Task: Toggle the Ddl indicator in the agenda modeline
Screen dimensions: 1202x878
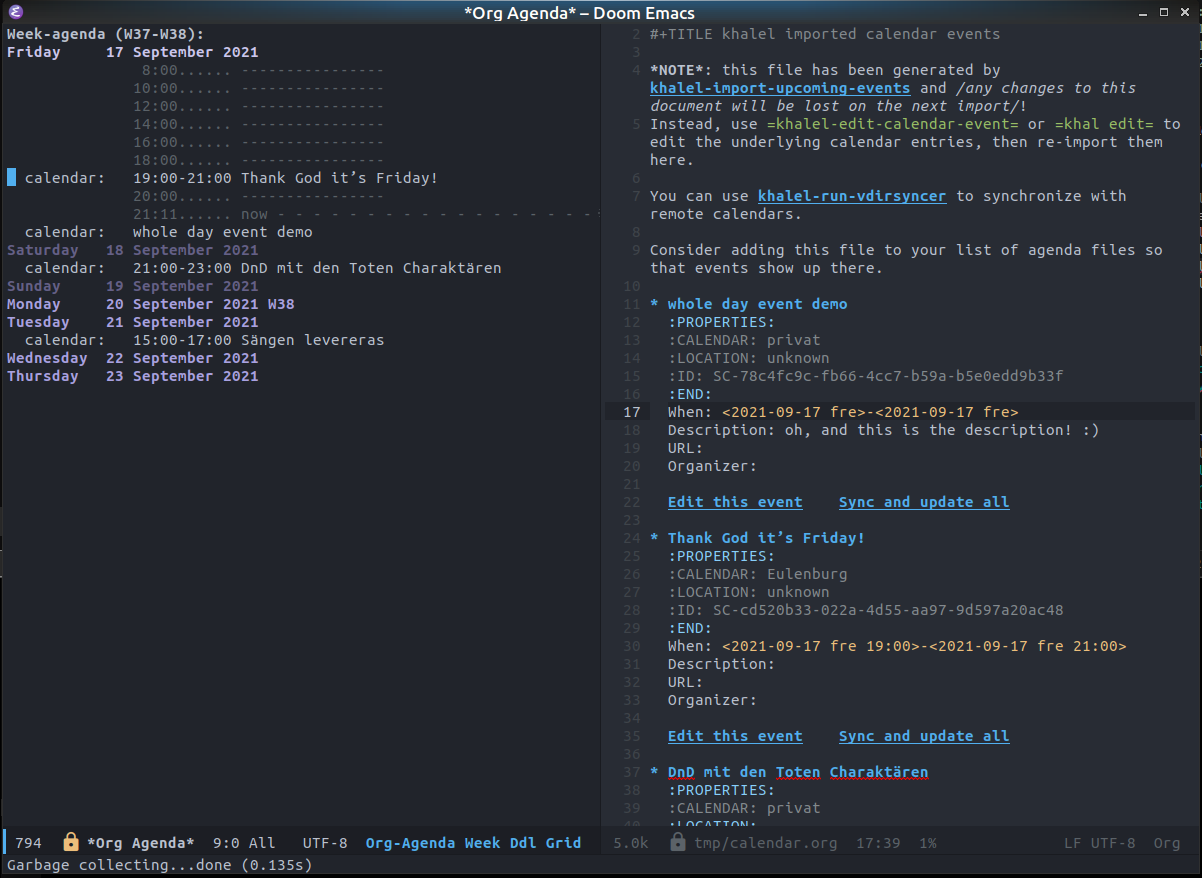Action: click(x=525, y=843)
